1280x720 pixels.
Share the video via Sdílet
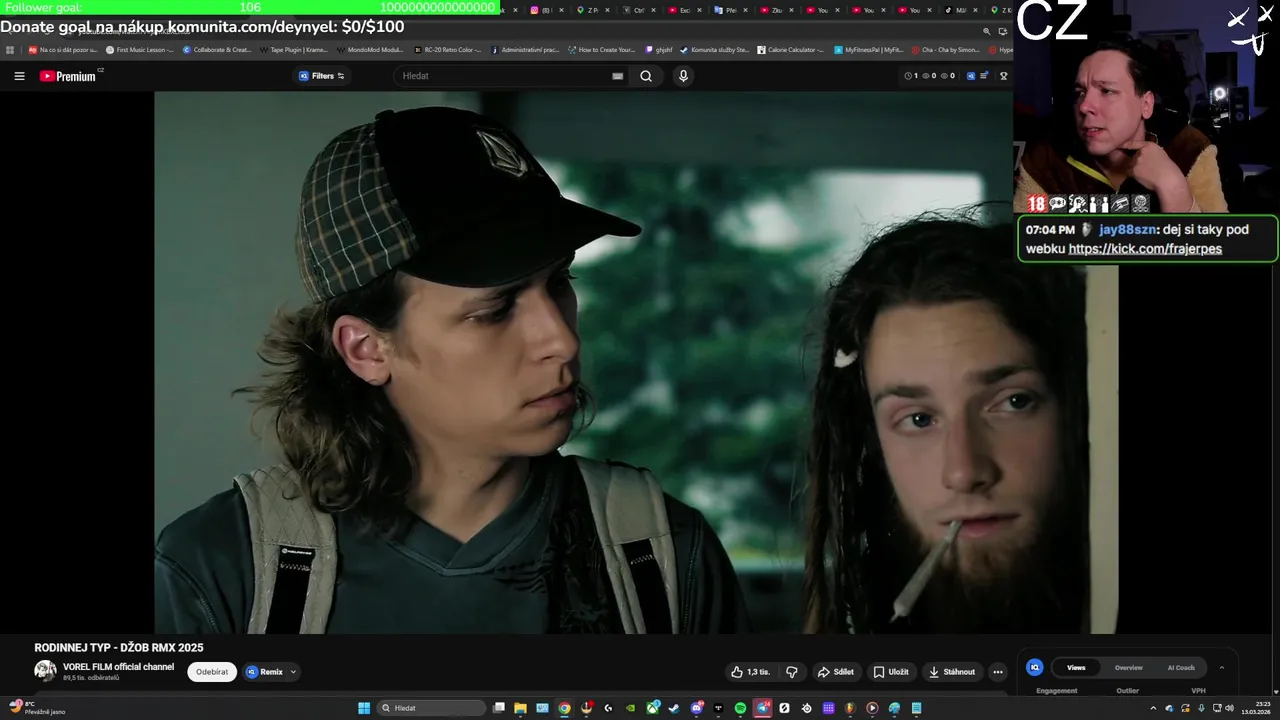click(x=836, y=672)
